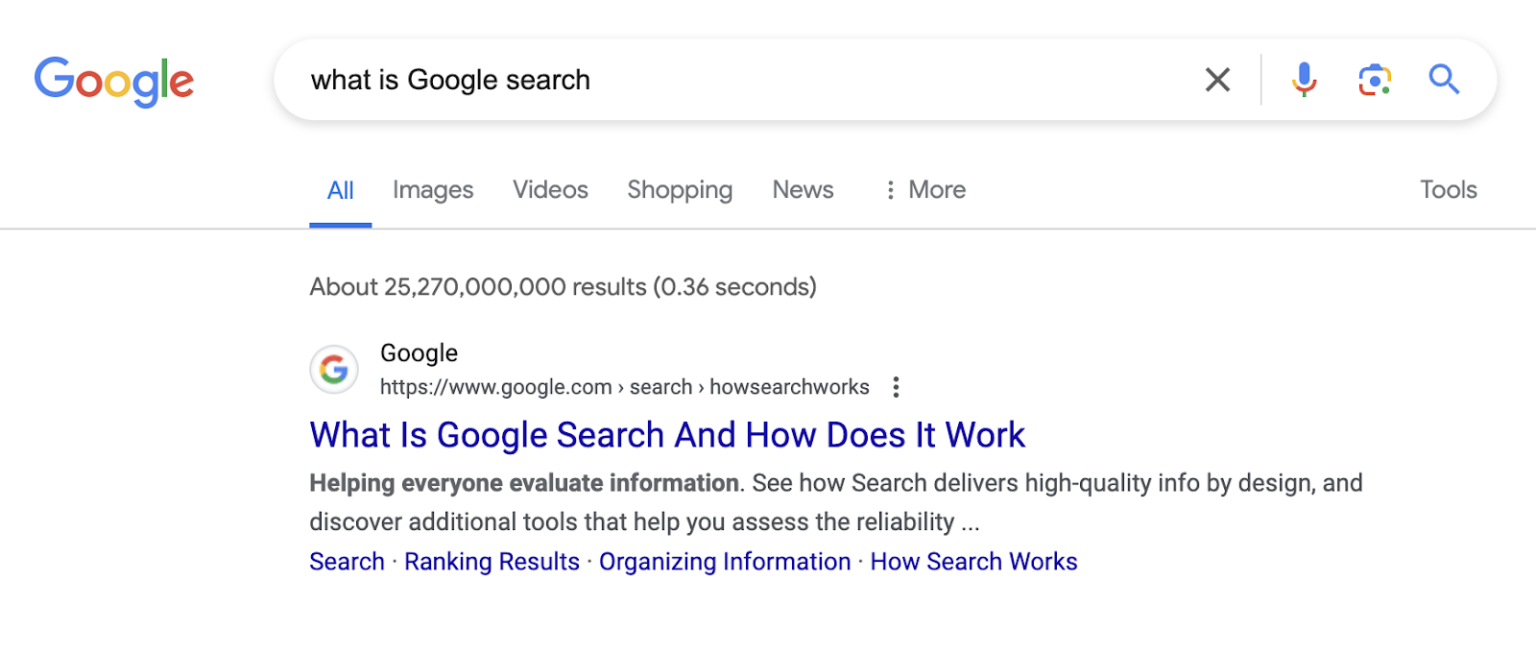Submit search with magnifying glass icon
Image resolution: width=1536 pixels, height=654 pixels.
coord(1444,79)
